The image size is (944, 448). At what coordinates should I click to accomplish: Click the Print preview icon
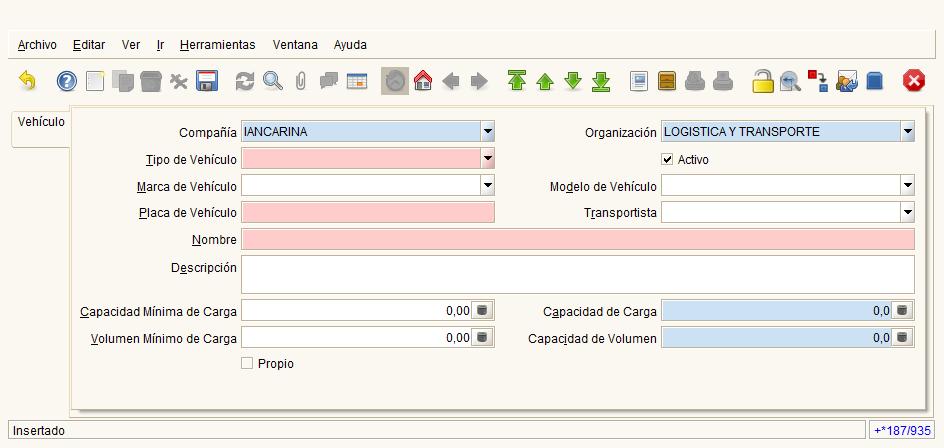point(695,81)
